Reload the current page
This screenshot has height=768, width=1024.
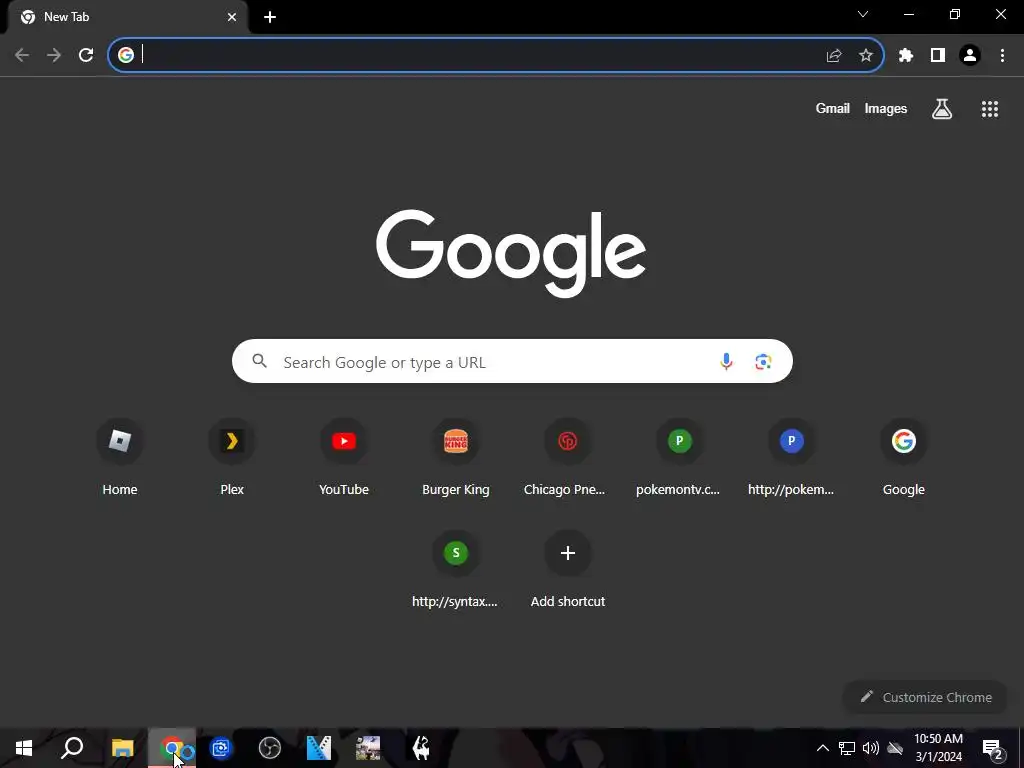(86, 56)
